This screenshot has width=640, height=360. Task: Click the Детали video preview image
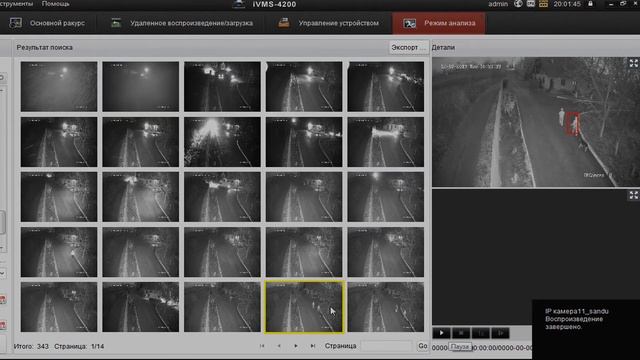pyautogui.click(x=536, y=122)
